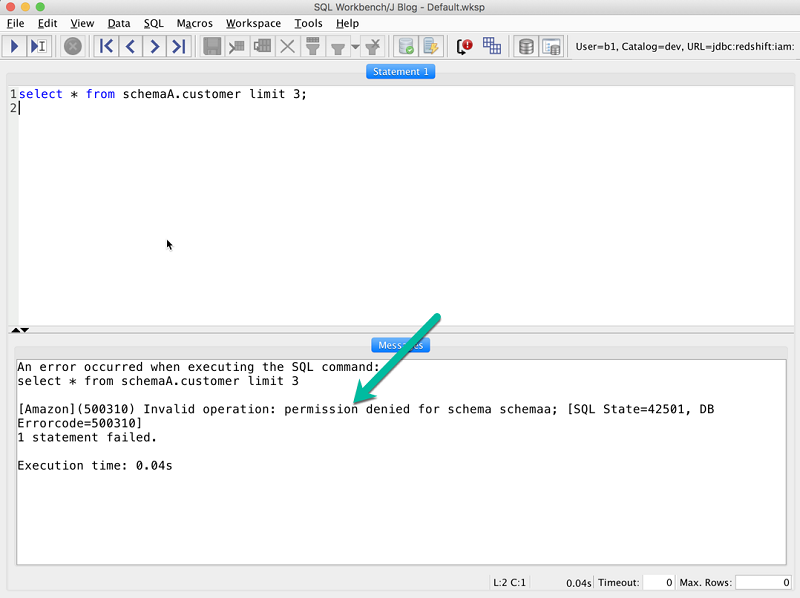Toggle ignore errors icon with red alert
Screen dimensions: 800x598
tap(464, 46)
